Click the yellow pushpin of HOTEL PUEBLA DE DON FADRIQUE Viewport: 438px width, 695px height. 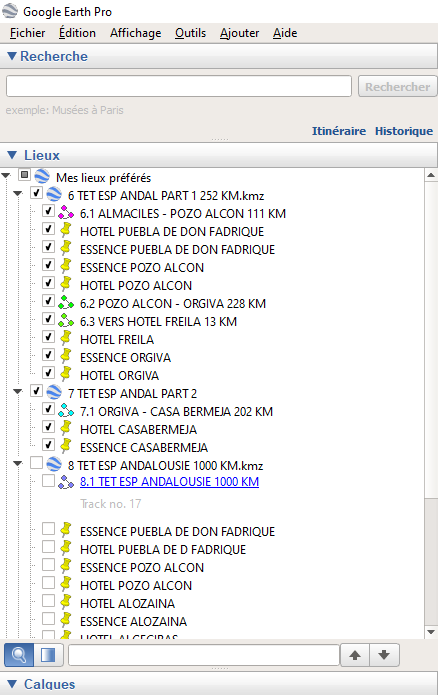pyautogui.click(x=66, y=230)
